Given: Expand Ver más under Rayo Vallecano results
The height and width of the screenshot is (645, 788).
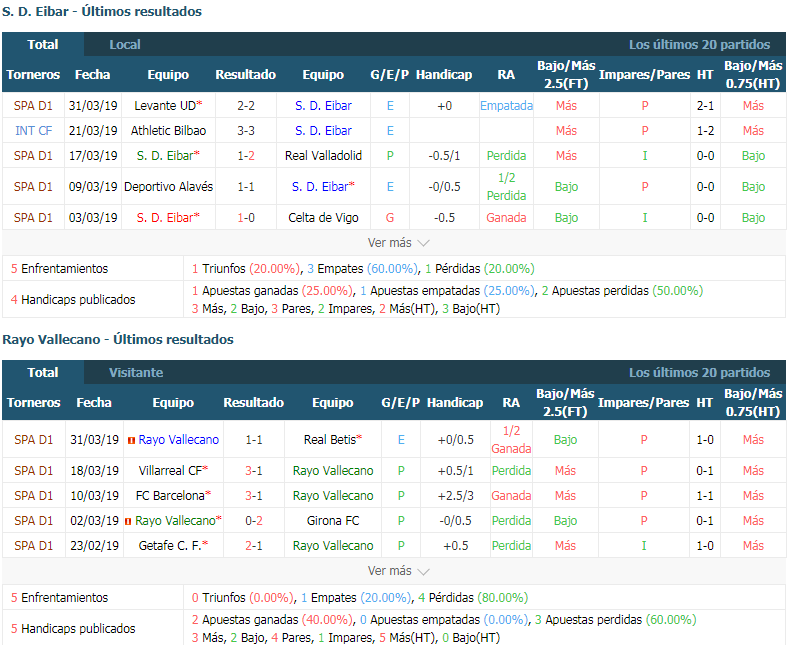Looking at the screenshot, I should (x=399, y=571).
